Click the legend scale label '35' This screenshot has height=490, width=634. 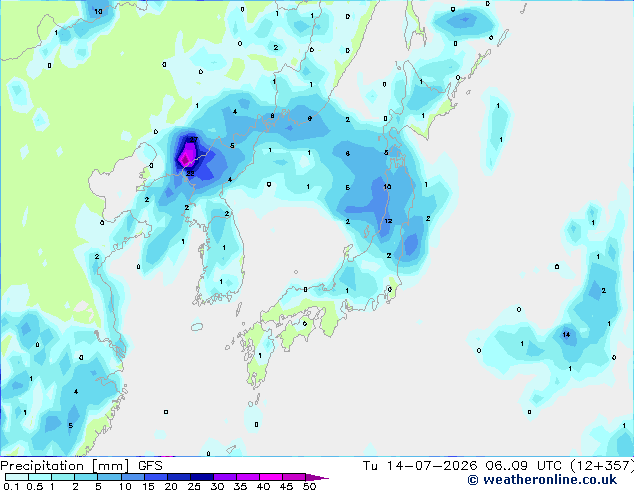pos(240,486)
